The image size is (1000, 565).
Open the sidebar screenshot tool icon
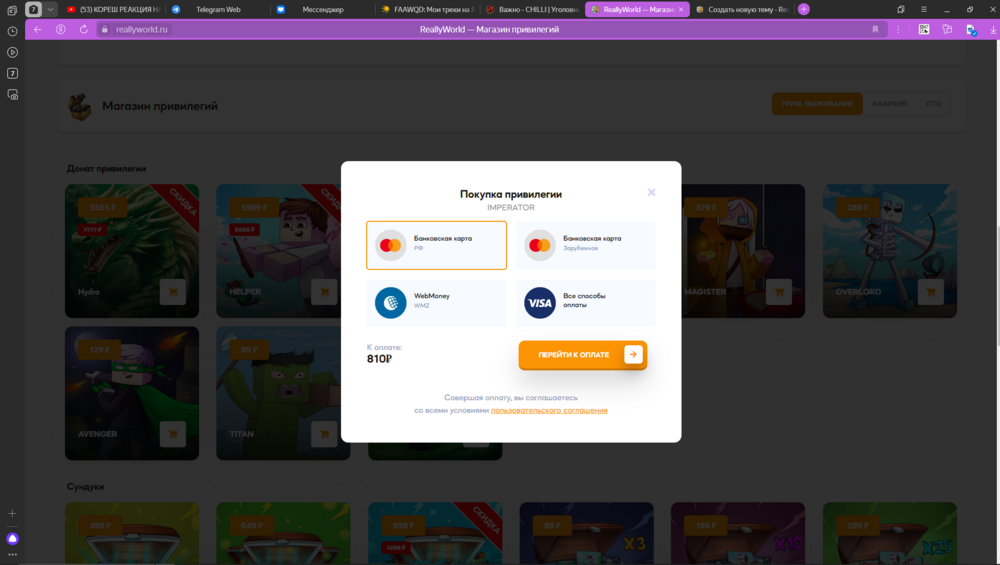point(12,94)
